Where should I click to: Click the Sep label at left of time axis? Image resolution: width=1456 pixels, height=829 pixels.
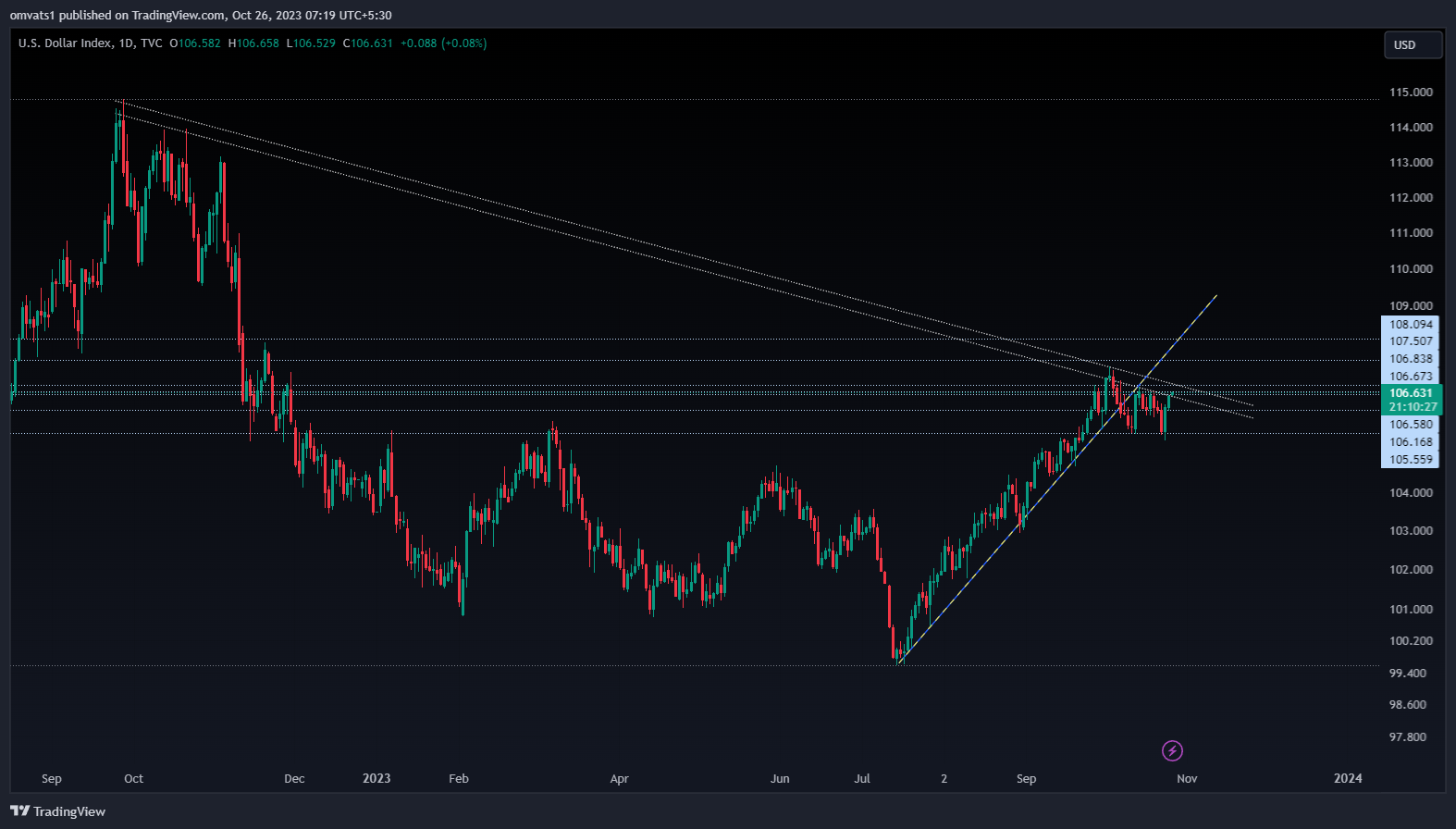(x=52, y=778)
